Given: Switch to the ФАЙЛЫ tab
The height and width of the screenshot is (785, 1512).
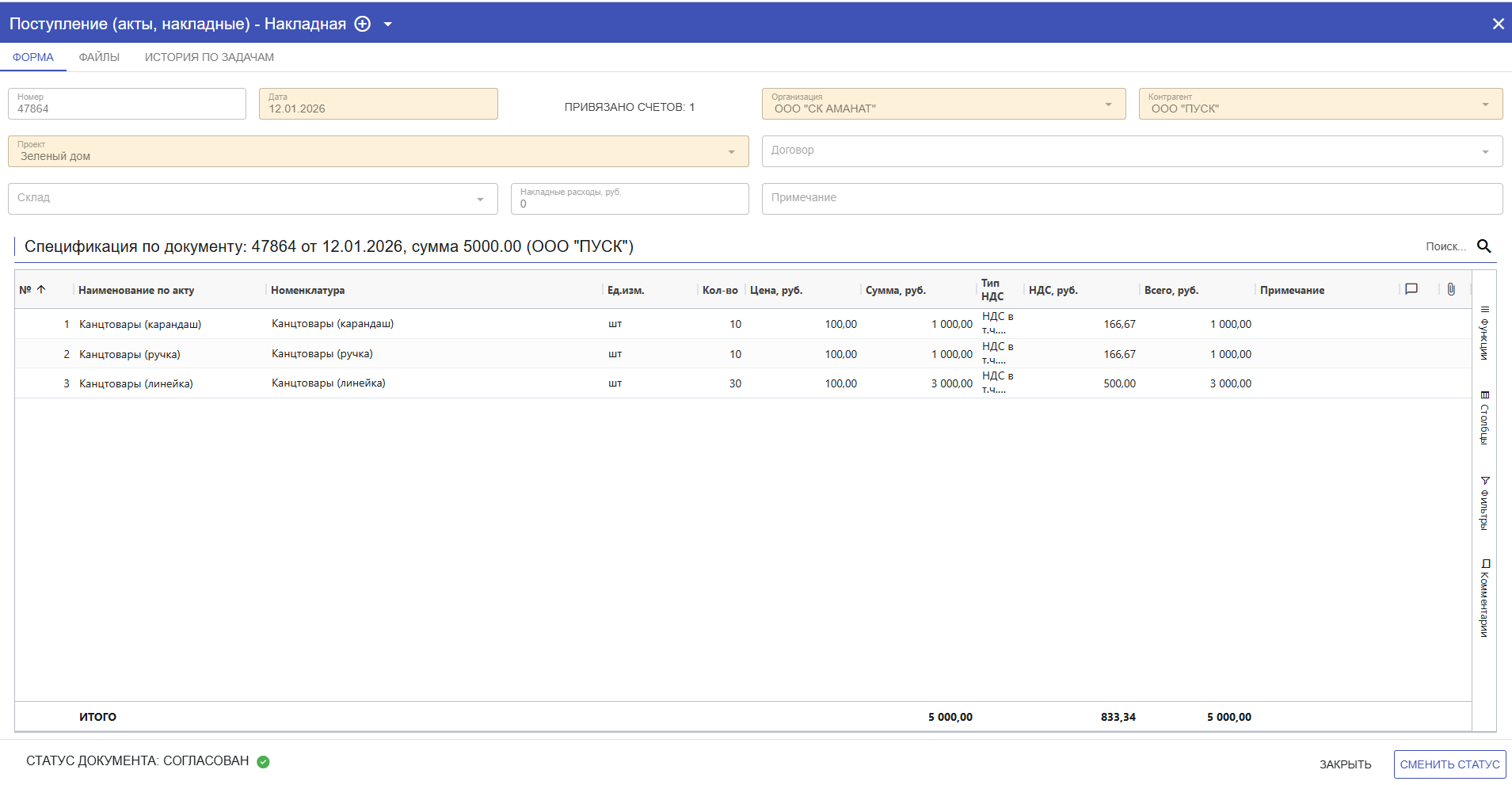Looking at the screenshot, I should click(x=99, y=57).
